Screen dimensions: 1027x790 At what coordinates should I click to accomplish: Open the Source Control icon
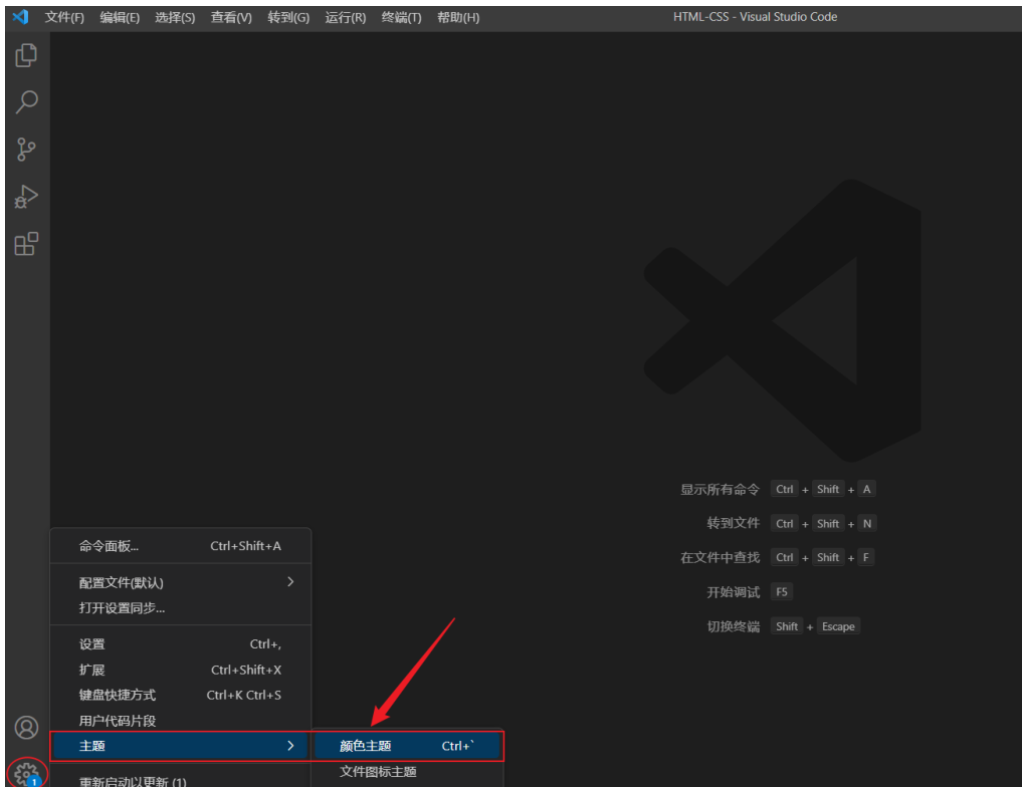pyautogui.click(x=26, y=149)
